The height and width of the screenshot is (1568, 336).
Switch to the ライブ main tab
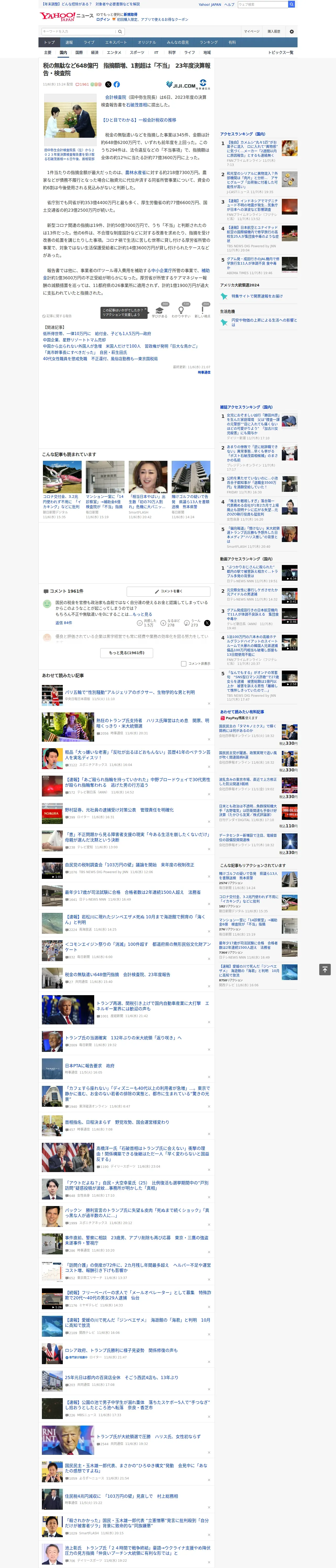pyautogui.click(x=89, y=43)
